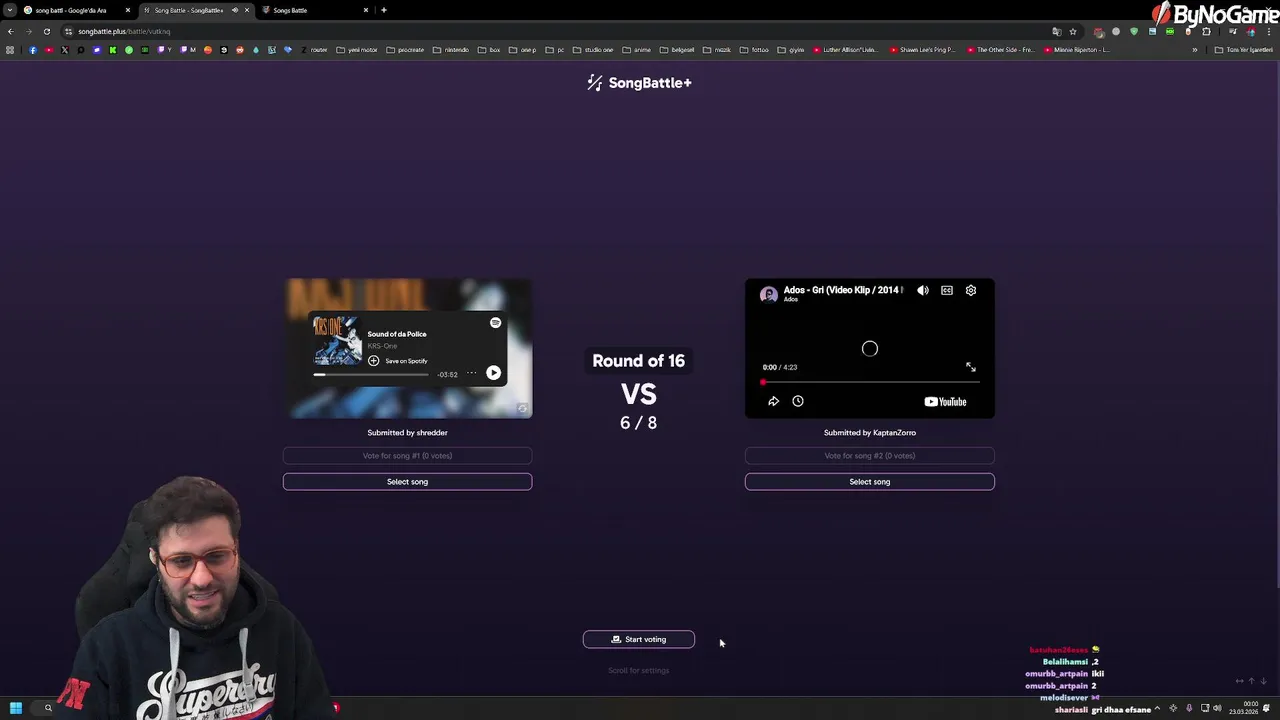Open studio one bookmark folder

tap(593, 50)
